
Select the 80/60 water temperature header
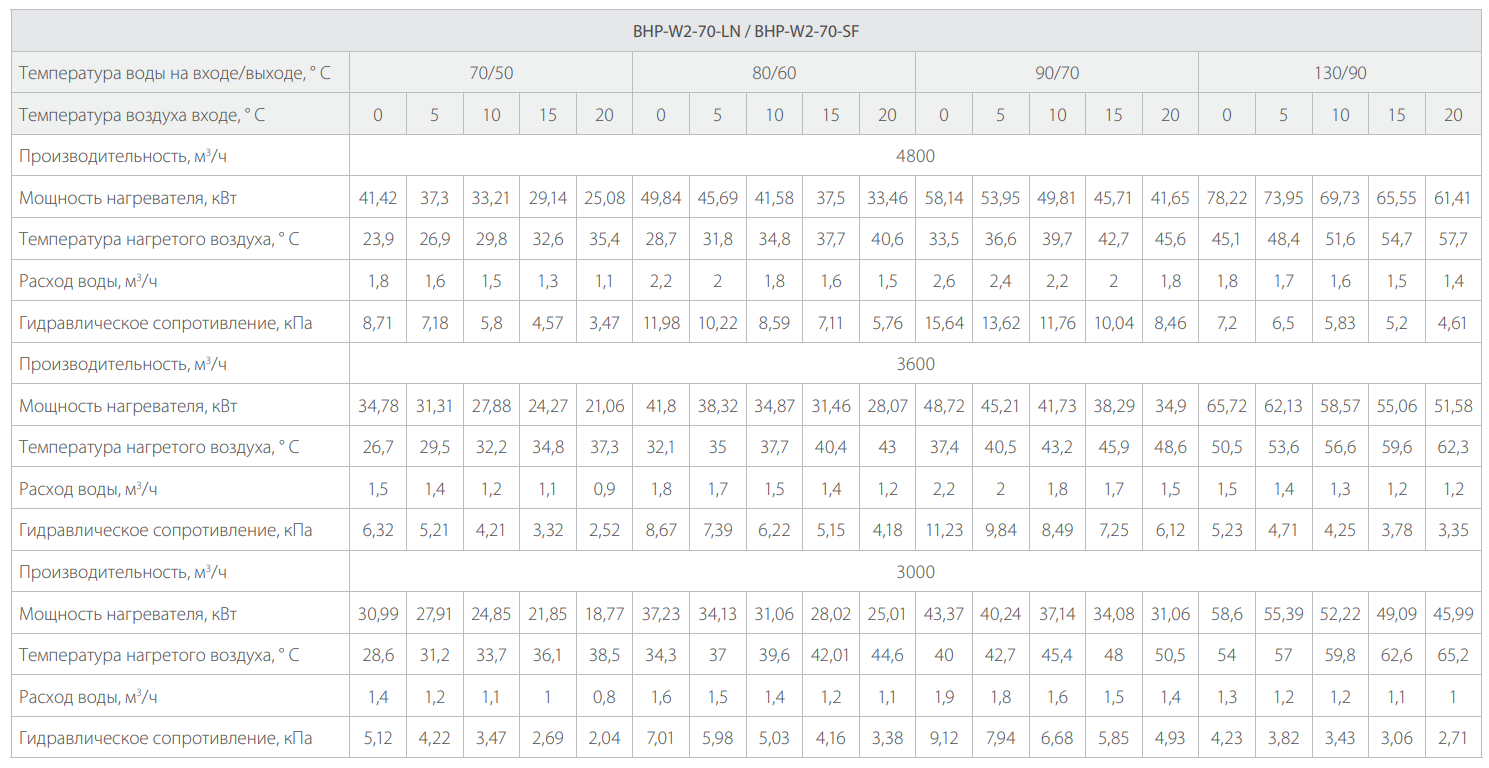[x=774, y=73]
